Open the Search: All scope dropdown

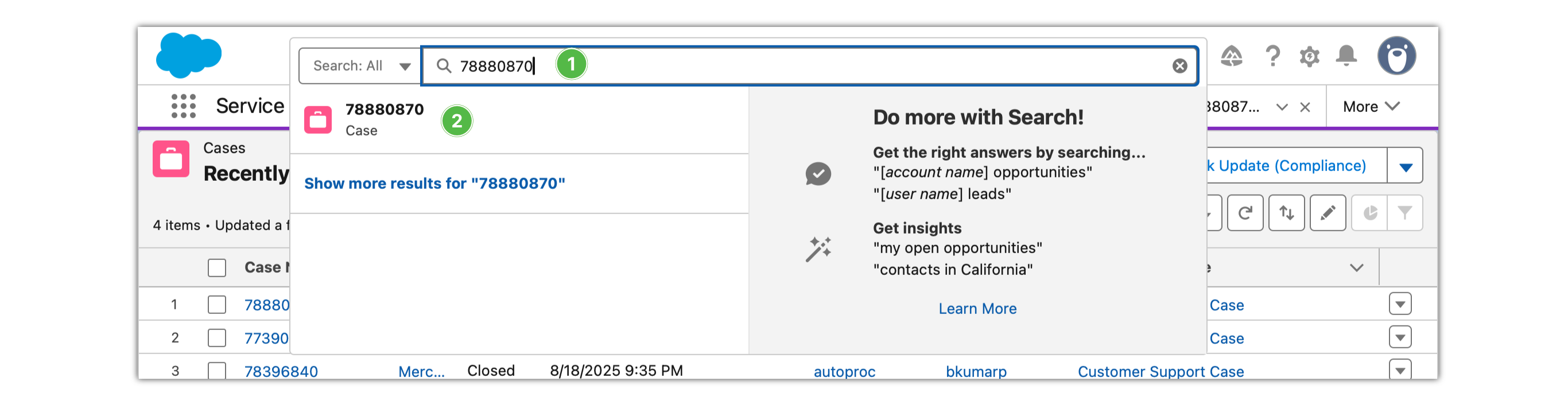click(360, 66)
